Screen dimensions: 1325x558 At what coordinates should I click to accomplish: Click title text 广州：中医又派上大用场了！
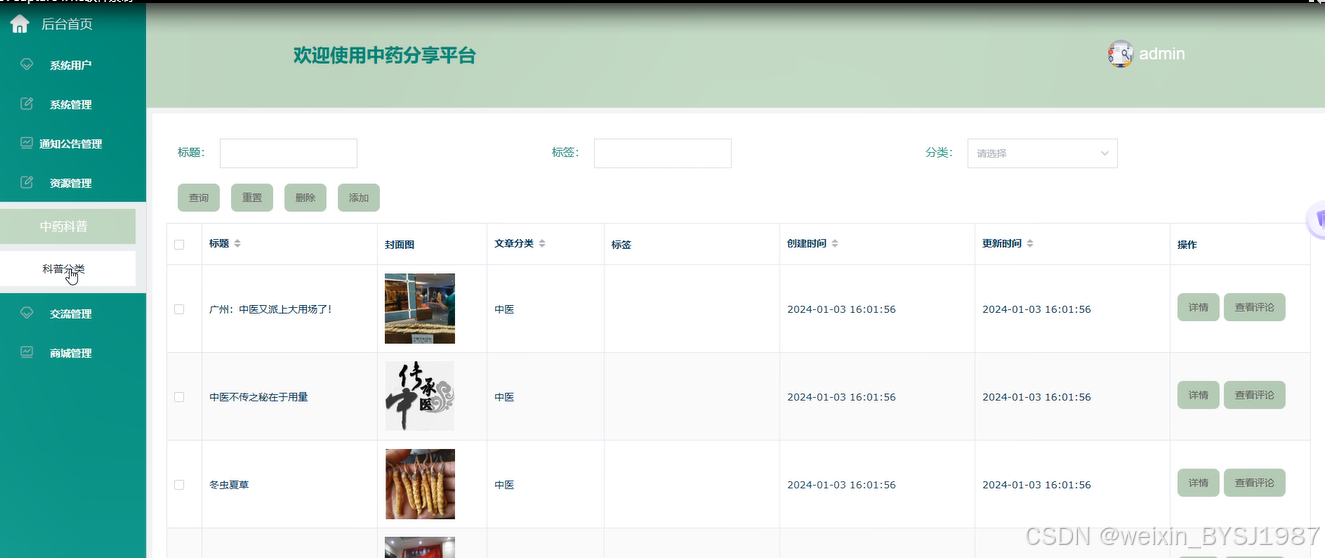coord(270,309)
